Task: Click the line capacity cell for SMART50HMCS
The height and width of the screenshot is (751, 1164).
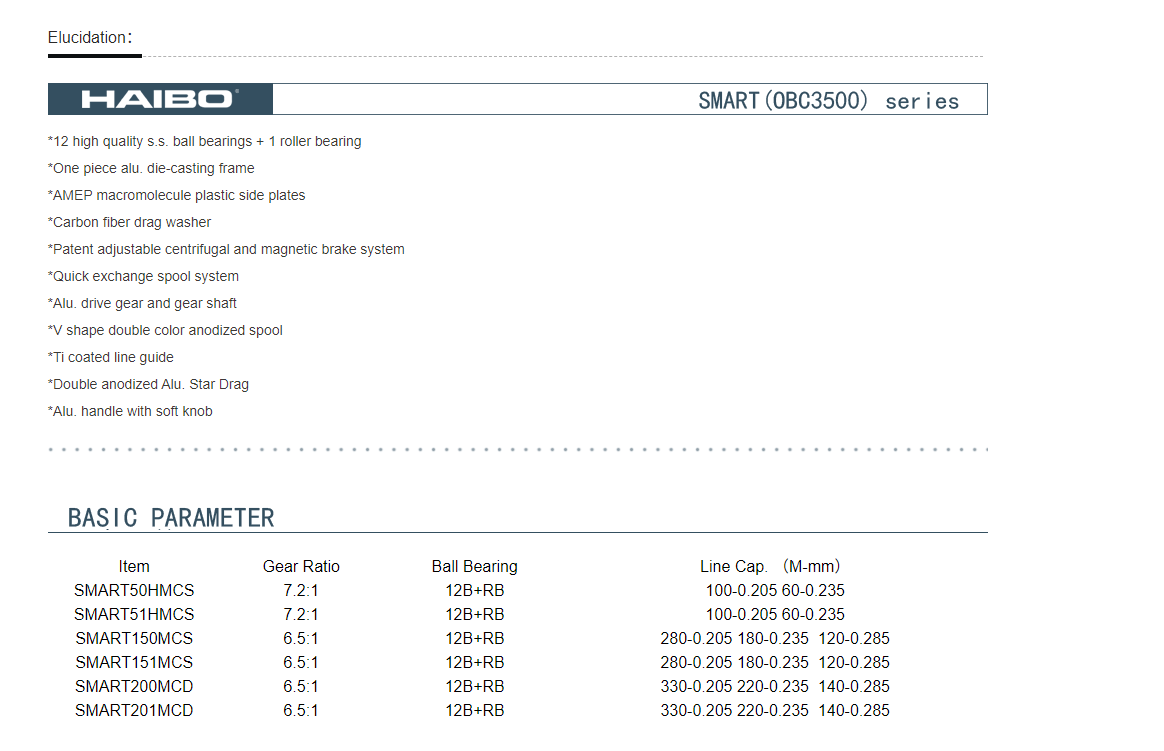Action: [775, 590]
